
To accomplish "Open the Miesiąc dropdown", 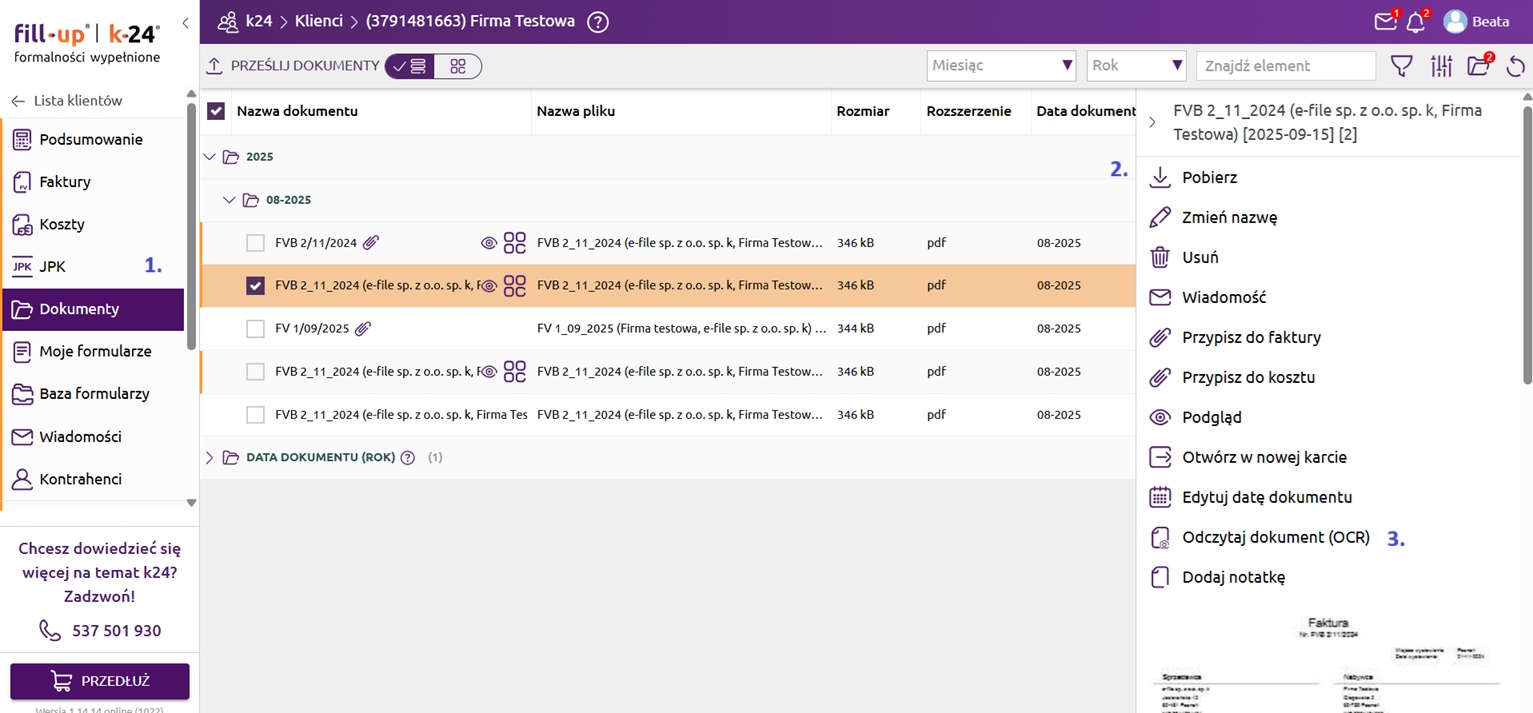I will (1002, 66).
